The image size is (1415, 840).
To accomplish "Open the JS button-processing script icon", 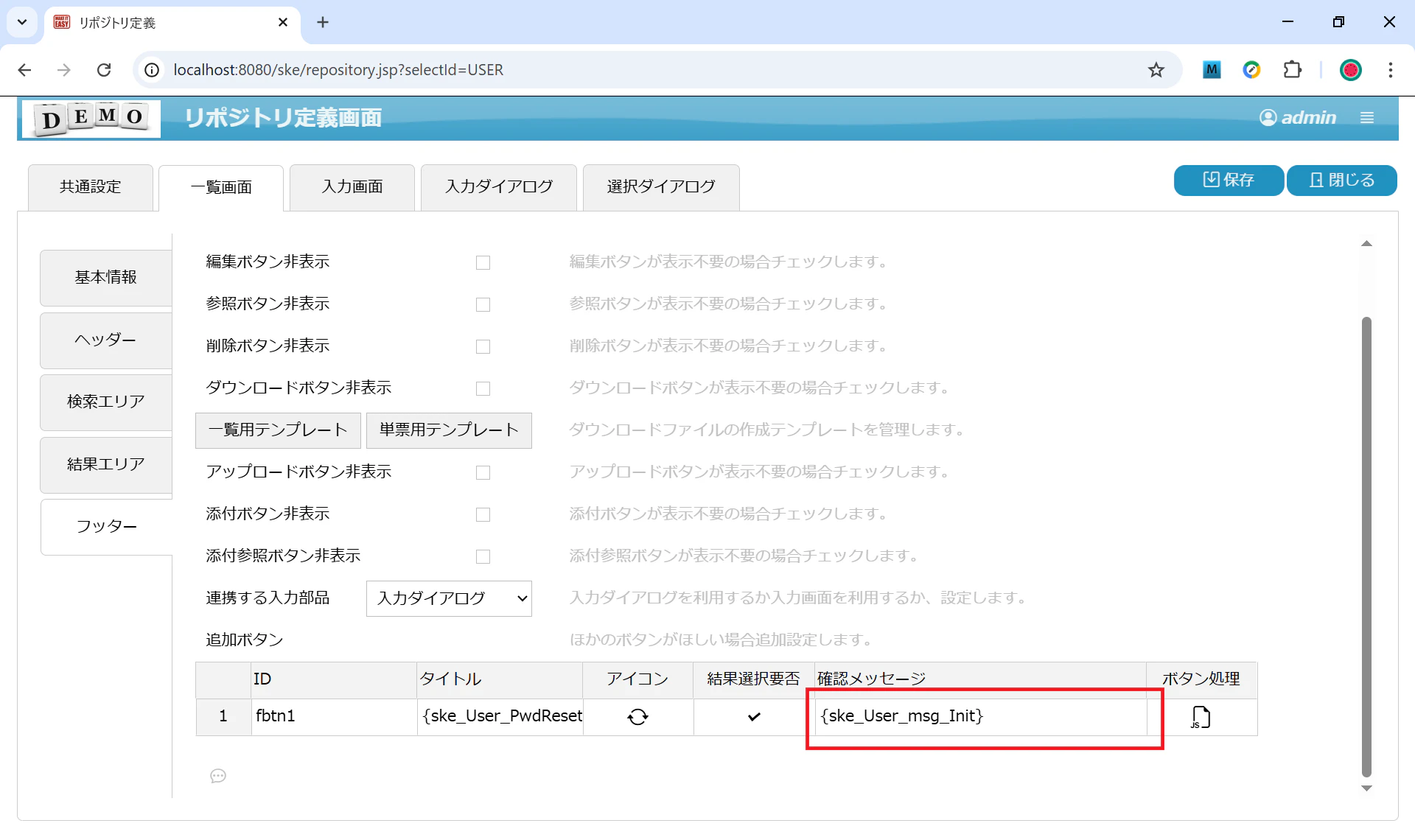I will (1201, 717).
